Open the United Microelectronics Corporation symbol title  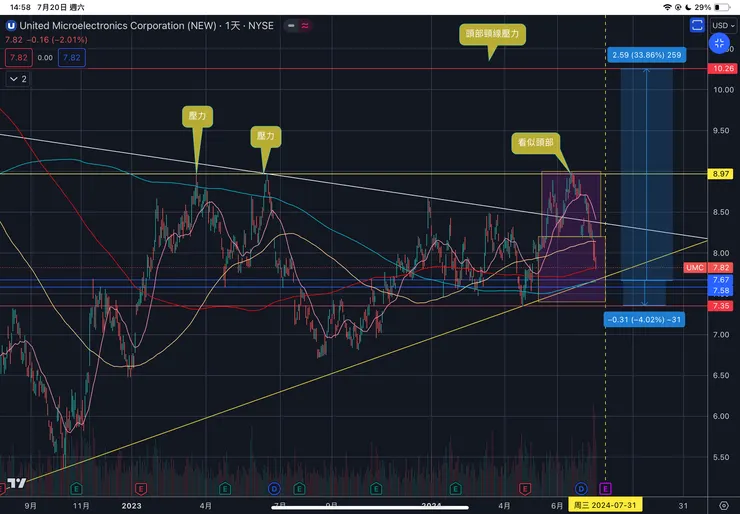(x=146, y=25)
